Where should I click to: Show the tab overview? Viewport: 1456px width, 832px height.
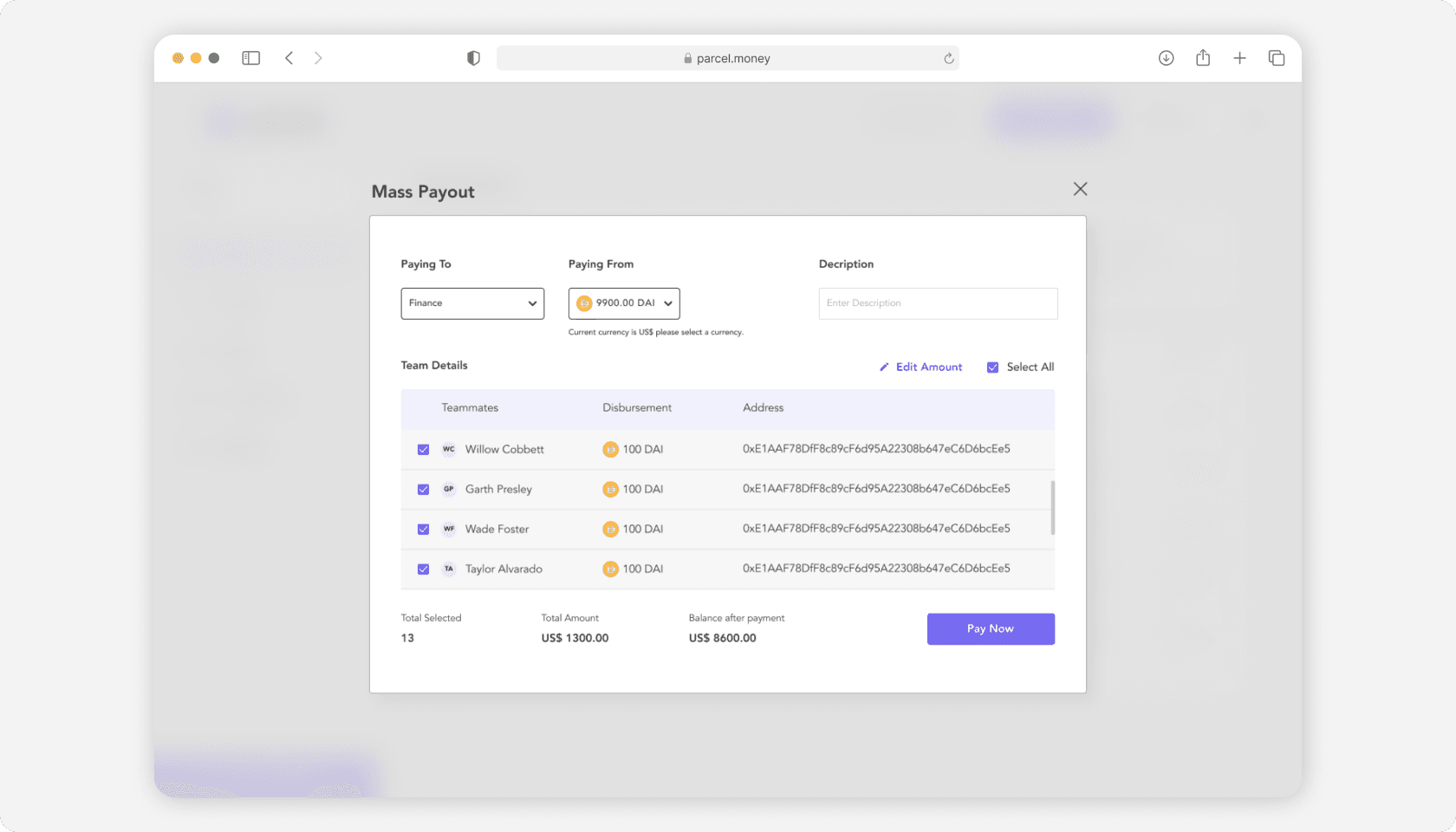tap(1277, 58)
